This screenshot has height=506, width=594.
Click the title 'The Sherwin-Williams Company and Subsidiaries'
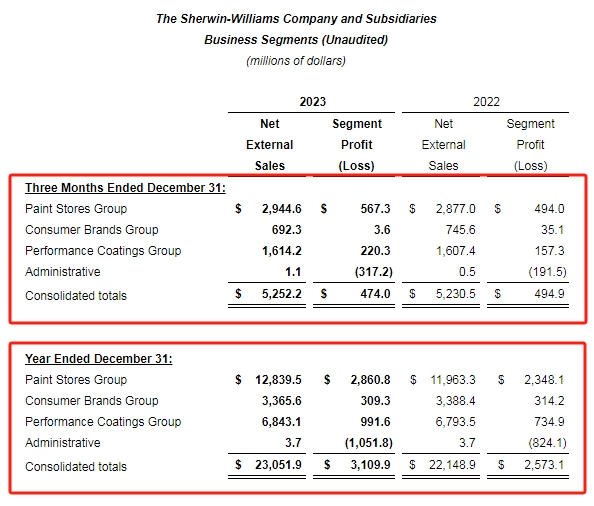(296, 19)
